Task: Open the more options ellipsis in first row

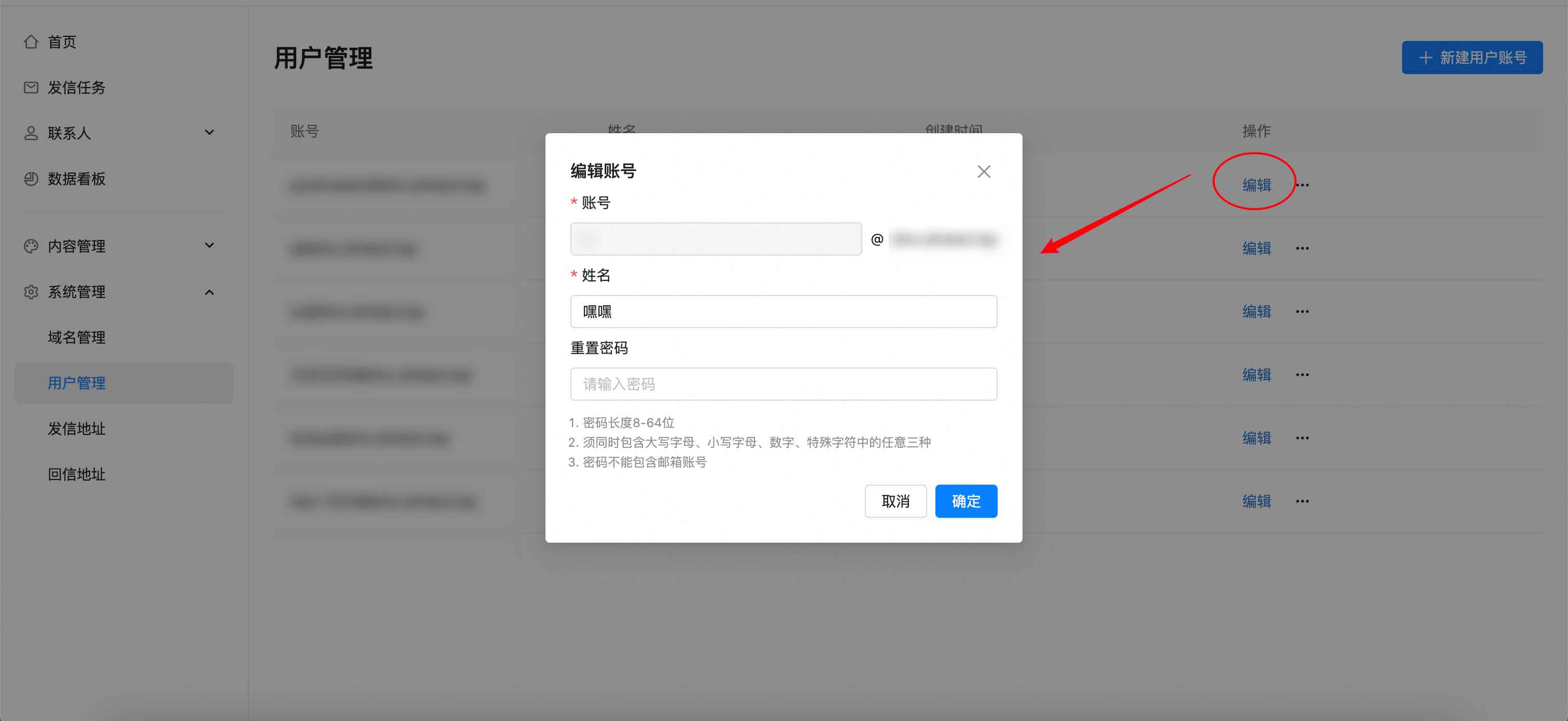Action: 1302,185
